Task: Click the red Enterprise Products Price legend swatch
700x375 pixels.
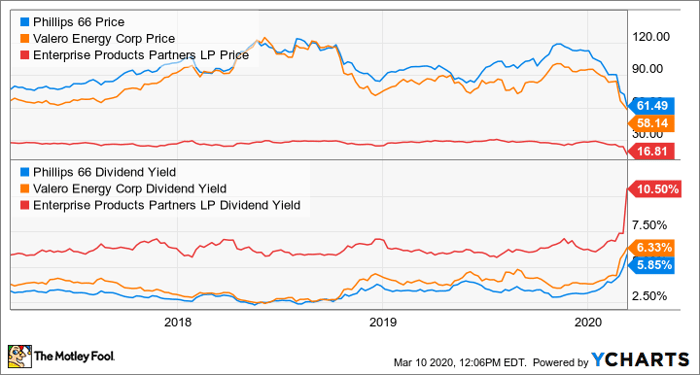Action: click(24, 55)
